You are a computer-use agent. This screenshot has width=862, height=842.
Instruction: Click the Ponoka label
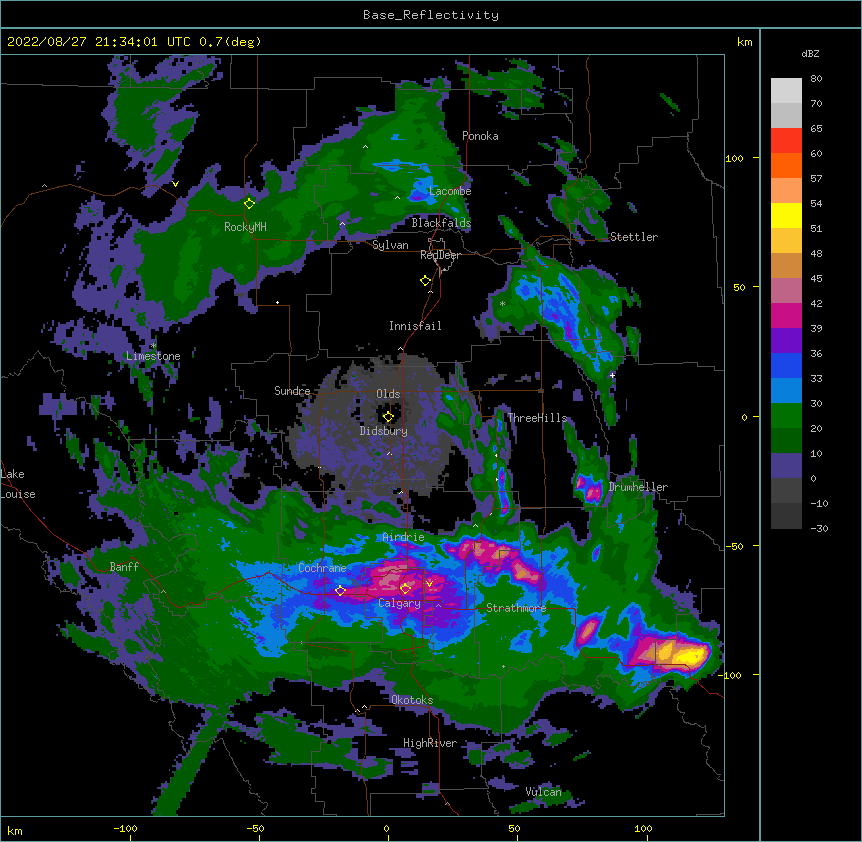coord(480,136)
